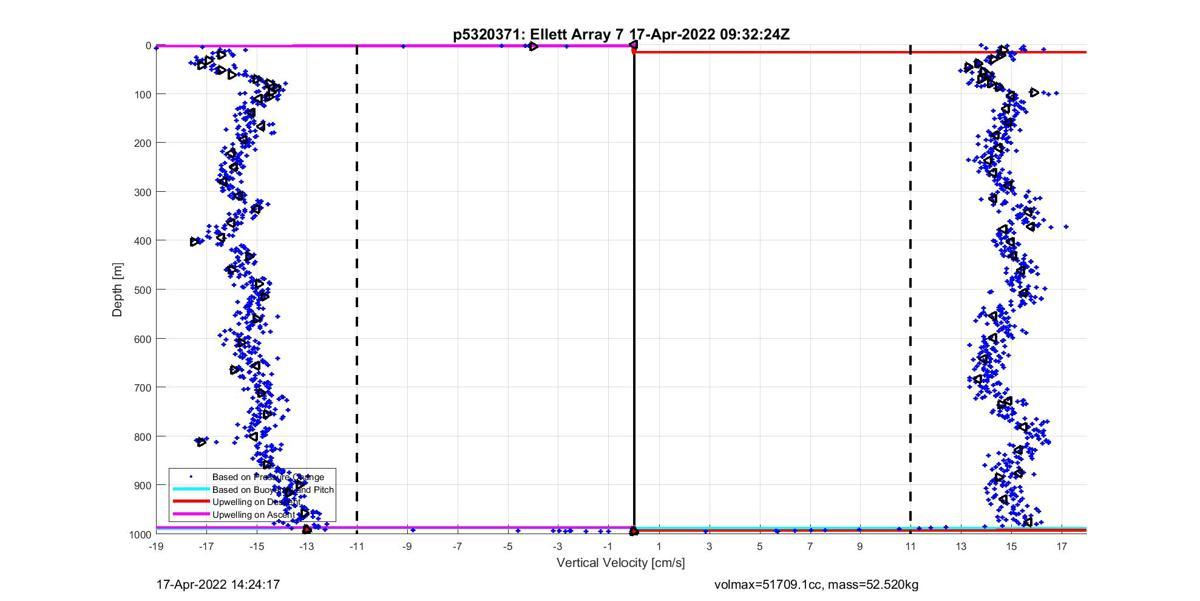Click the x-axis tick label "-9"
1200x601 pixels.
pos(407,547)
